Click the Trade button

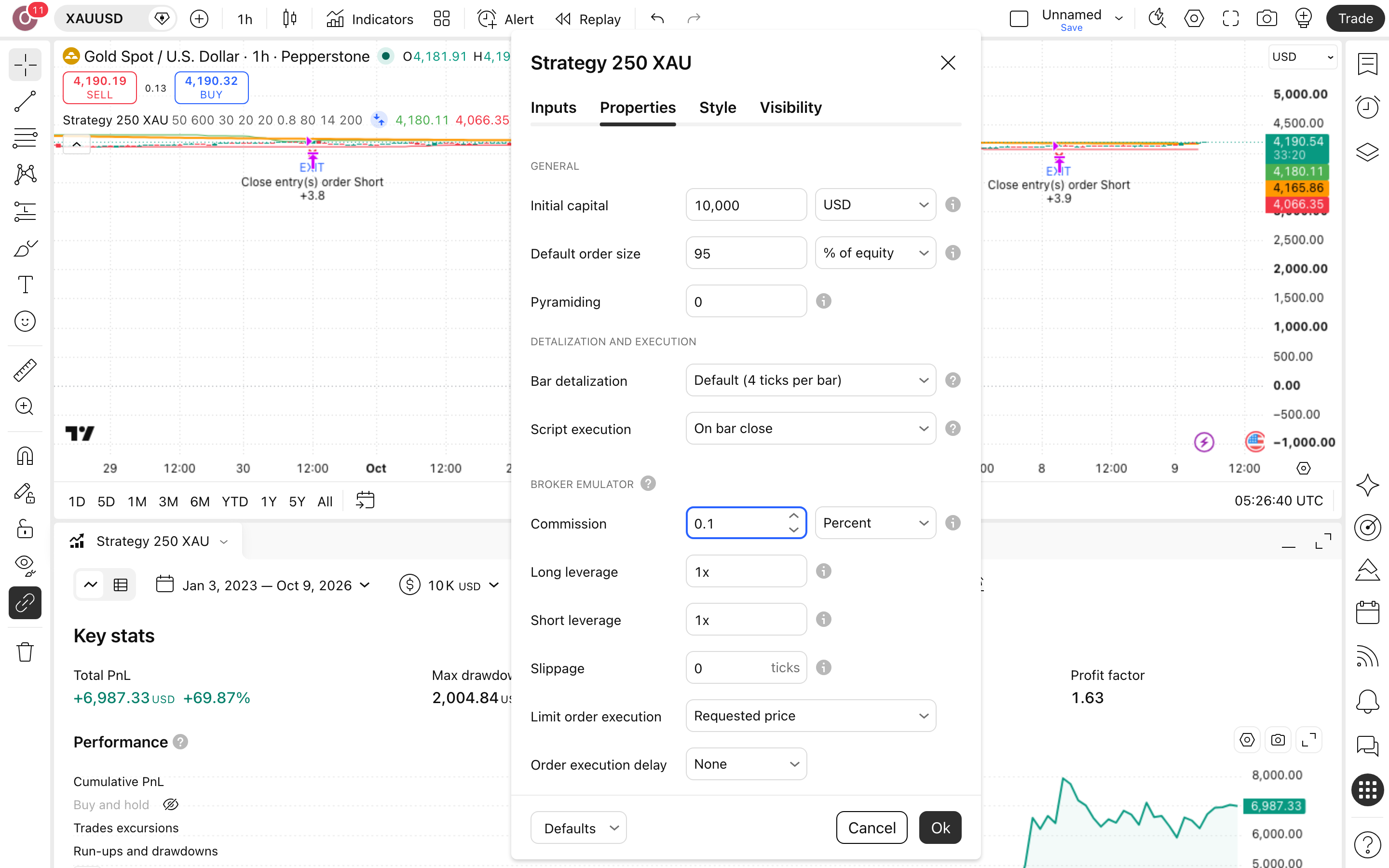click(x=1355, y=19)
